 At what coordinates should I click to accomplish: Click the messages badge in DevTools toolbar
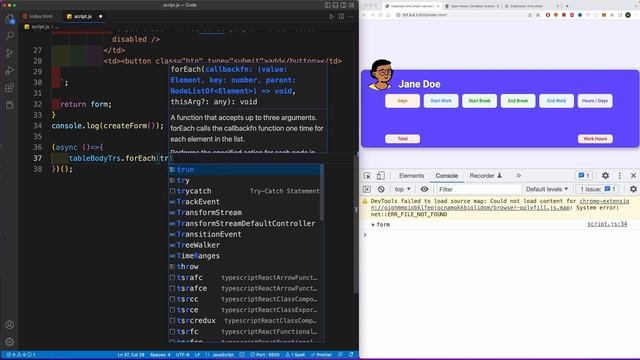584,176
